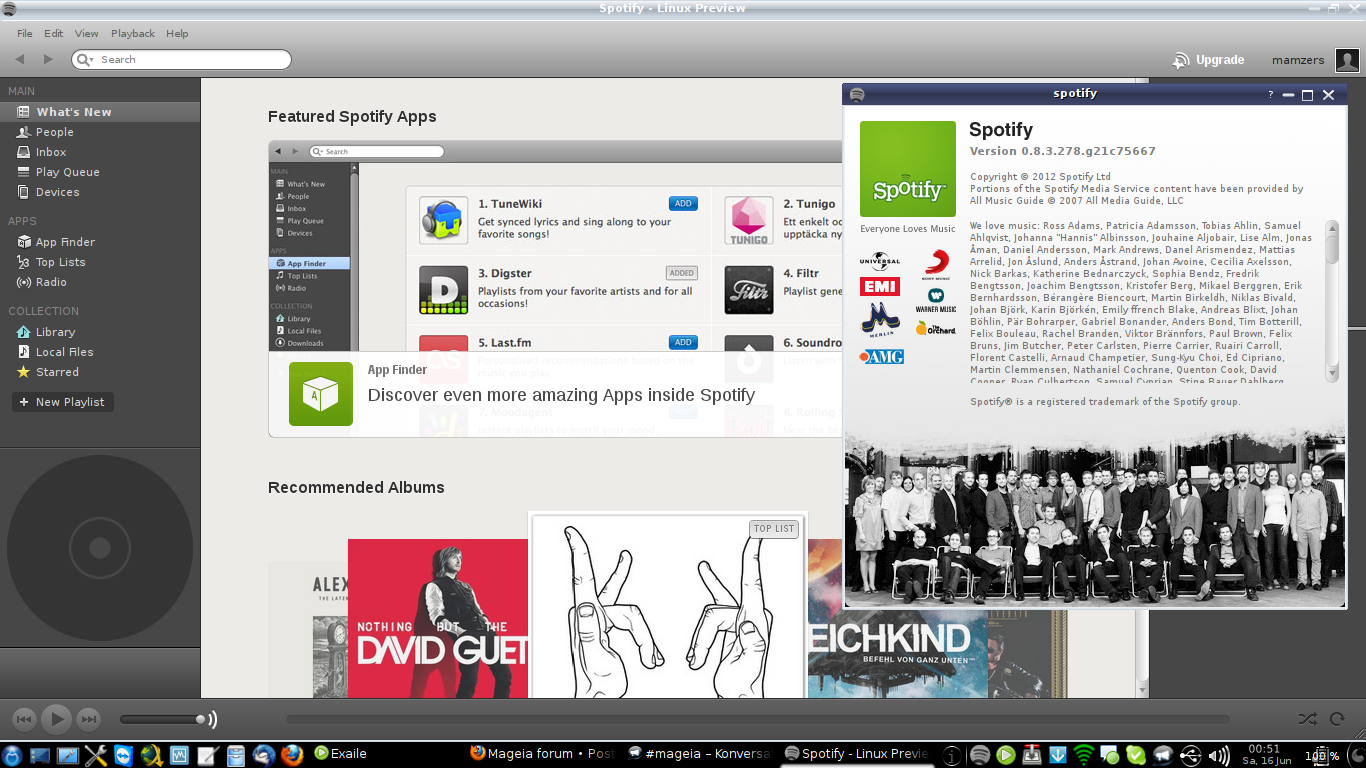Viewport: 1366px width, 768px height.
Task: Open the David Guetta album cover
Action: pos(438,619)
